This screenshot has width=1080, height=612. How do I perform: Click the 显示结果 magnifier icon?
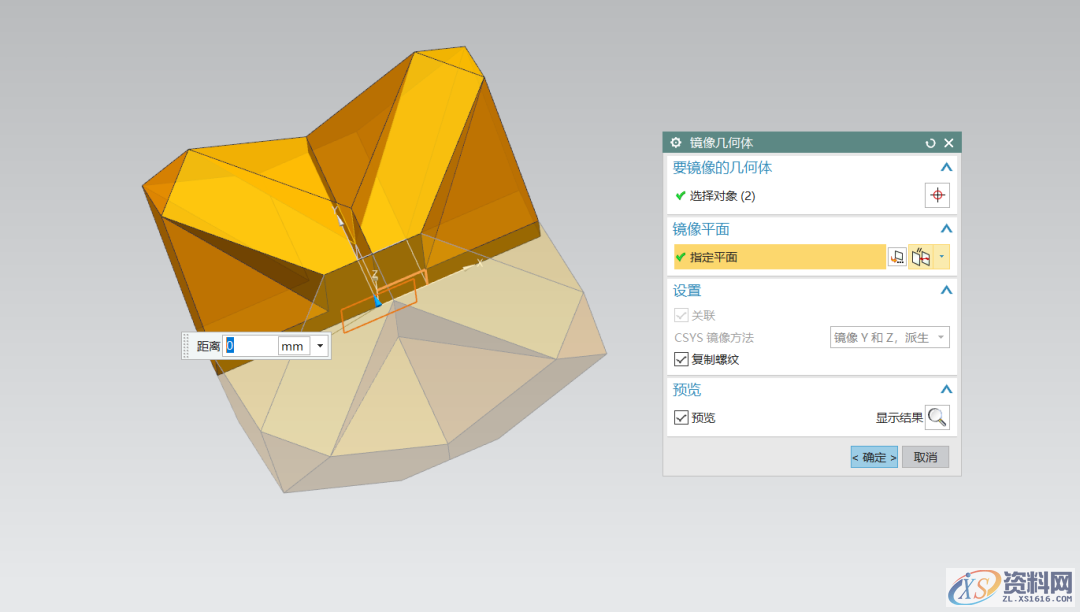tap(938, 417)
